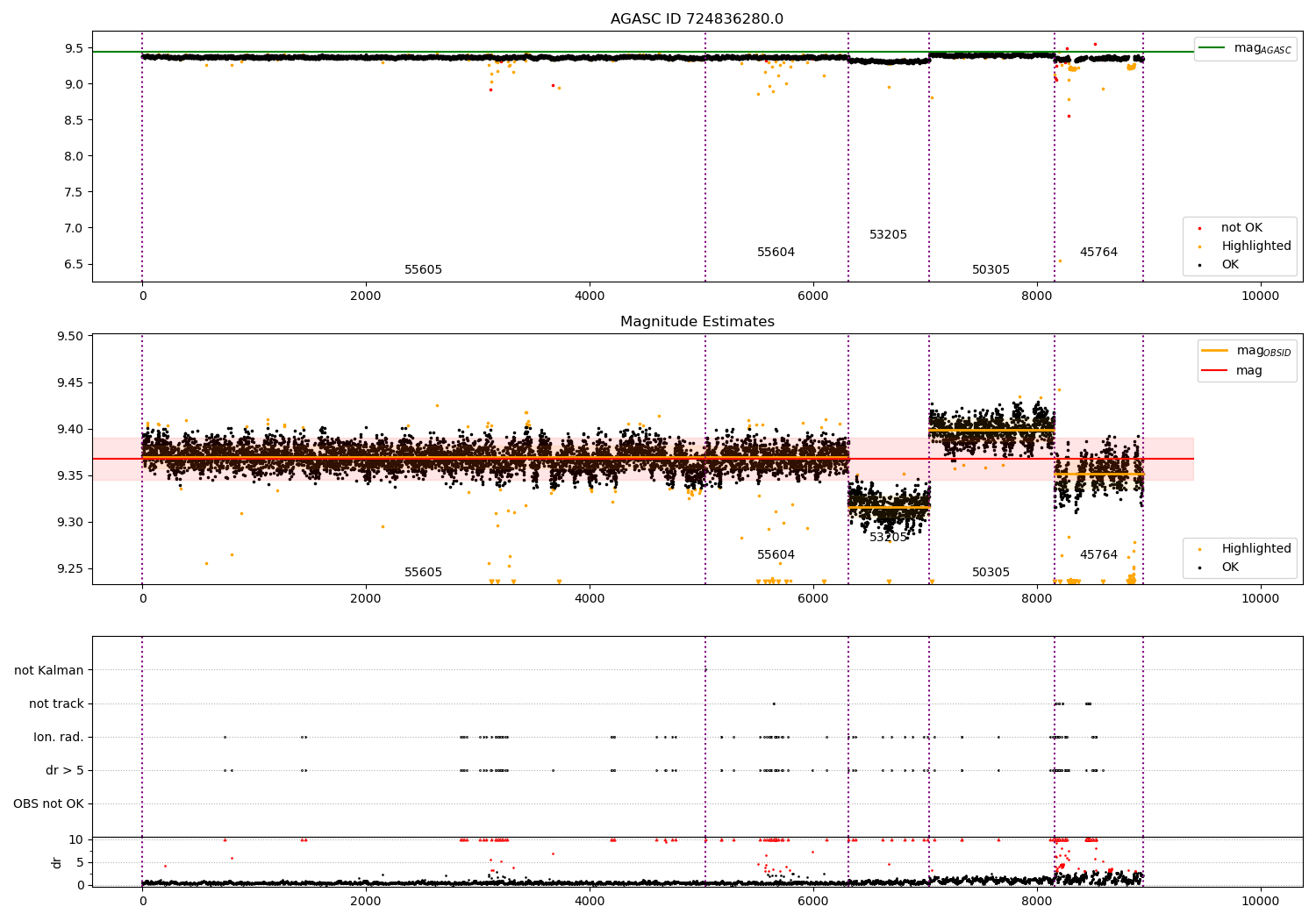This screenshot has height=921, width=1316.
Task: Click obsid label 45764 in top plot
Action: [x=1098, y=253]
